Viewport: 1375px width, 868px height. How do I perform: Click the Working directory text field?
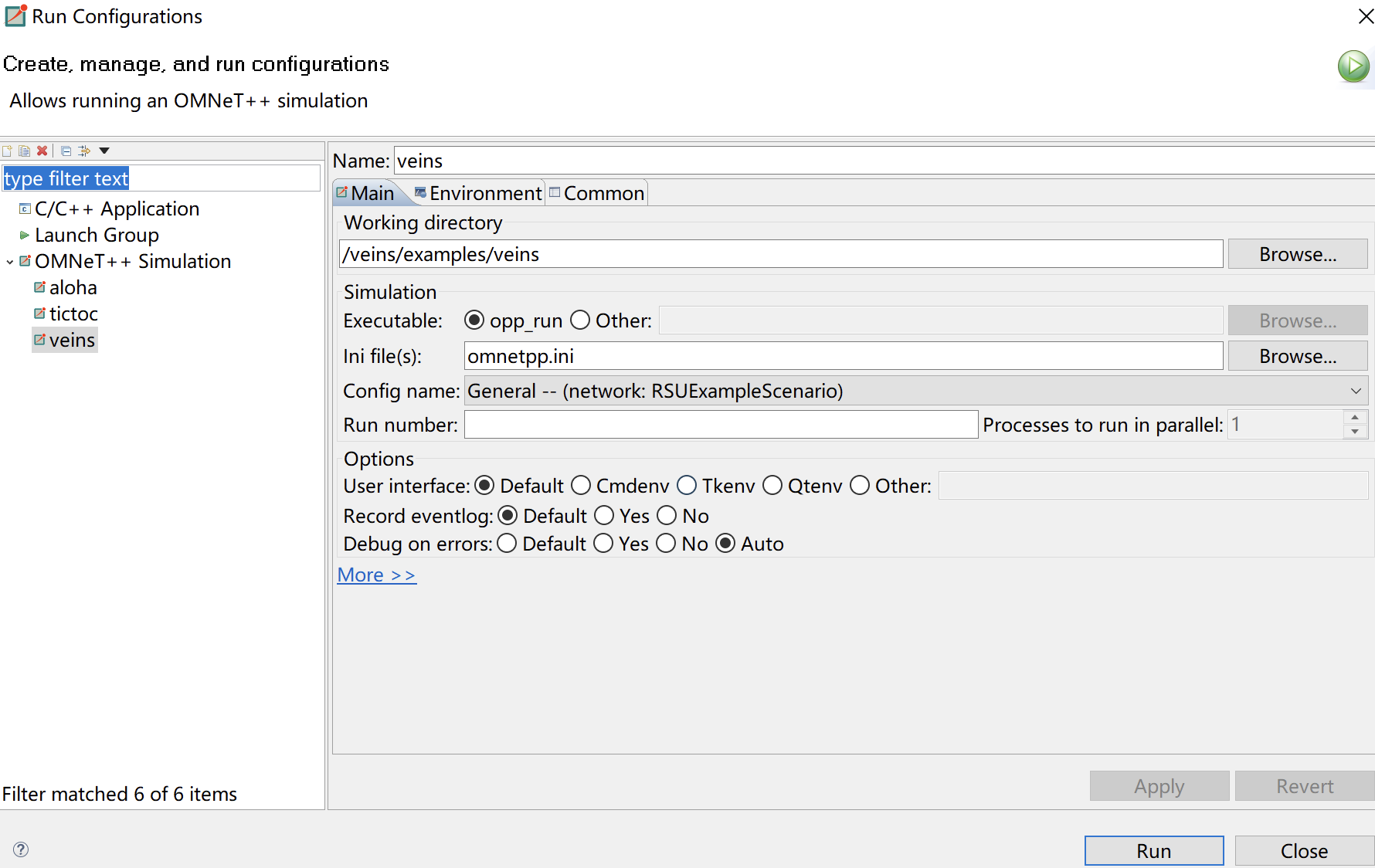click(x=781, y=254)
